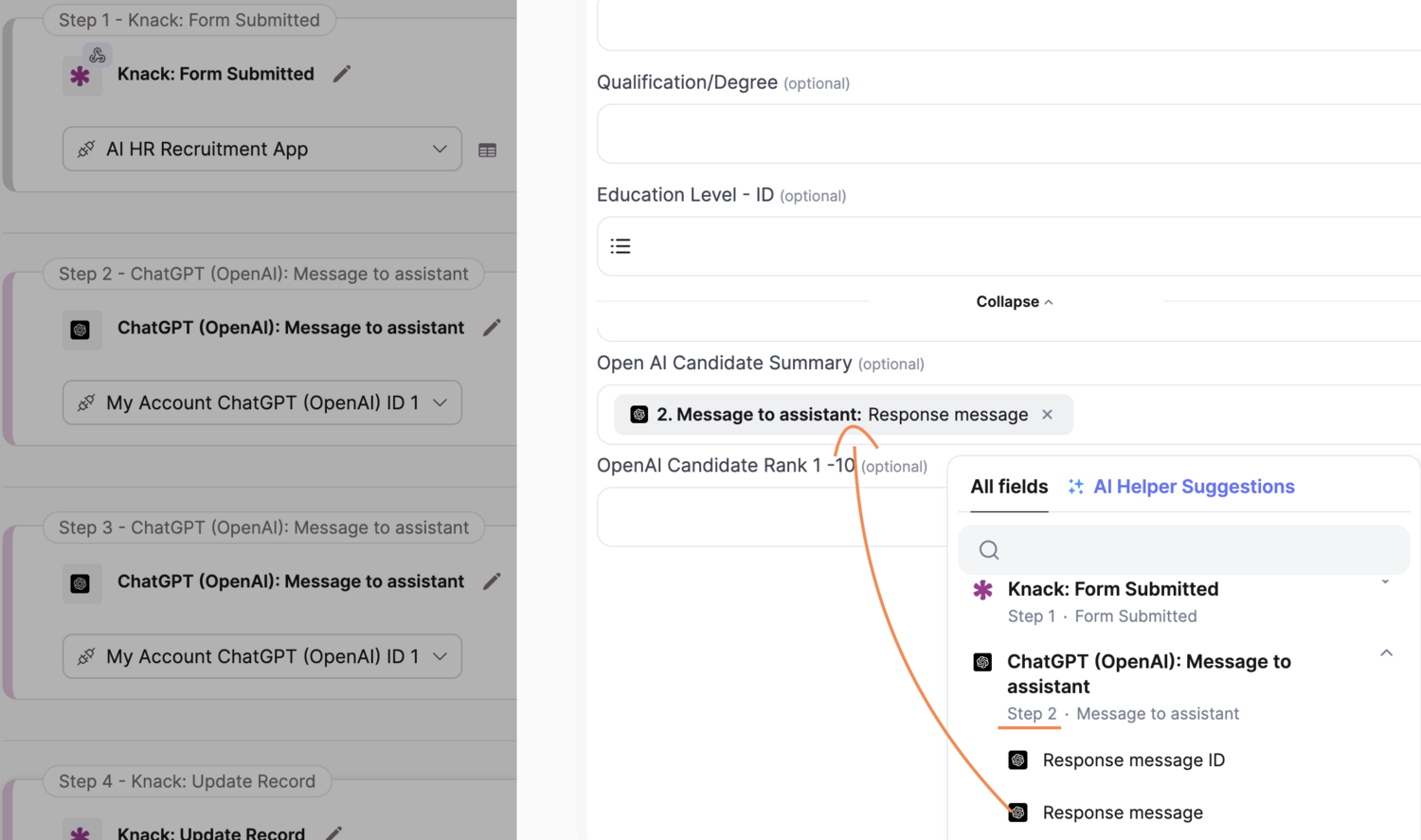This screenshot has width=1421, height=840.
Task: Click list icon in Education Level - ID field
Action: [621, 246]
